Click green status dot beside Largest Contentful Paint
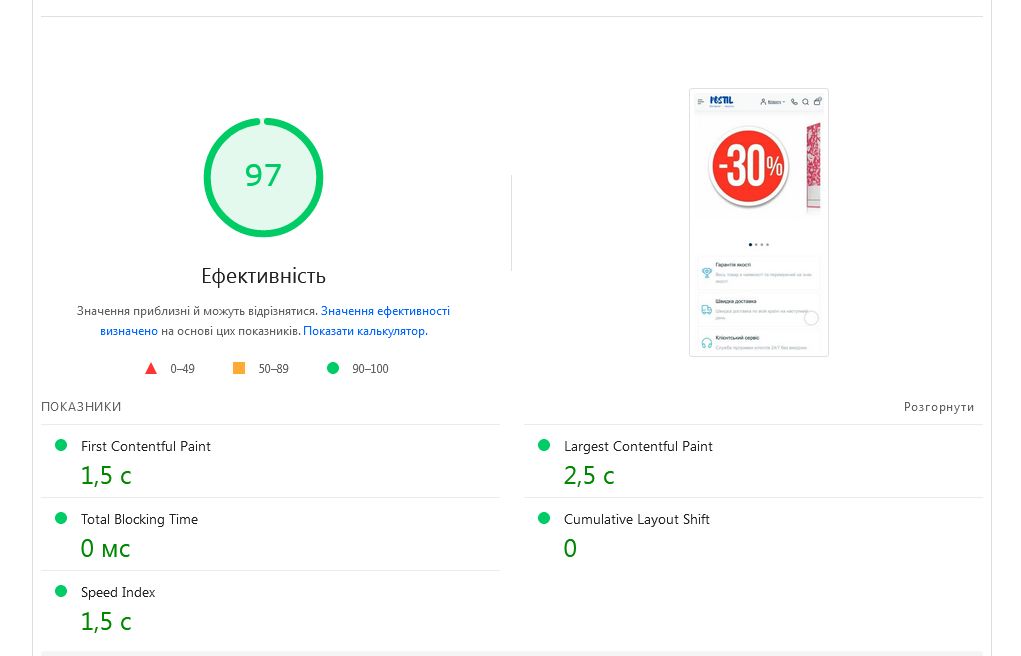This screenshot has height=656, width=1021. click(544, 445)
